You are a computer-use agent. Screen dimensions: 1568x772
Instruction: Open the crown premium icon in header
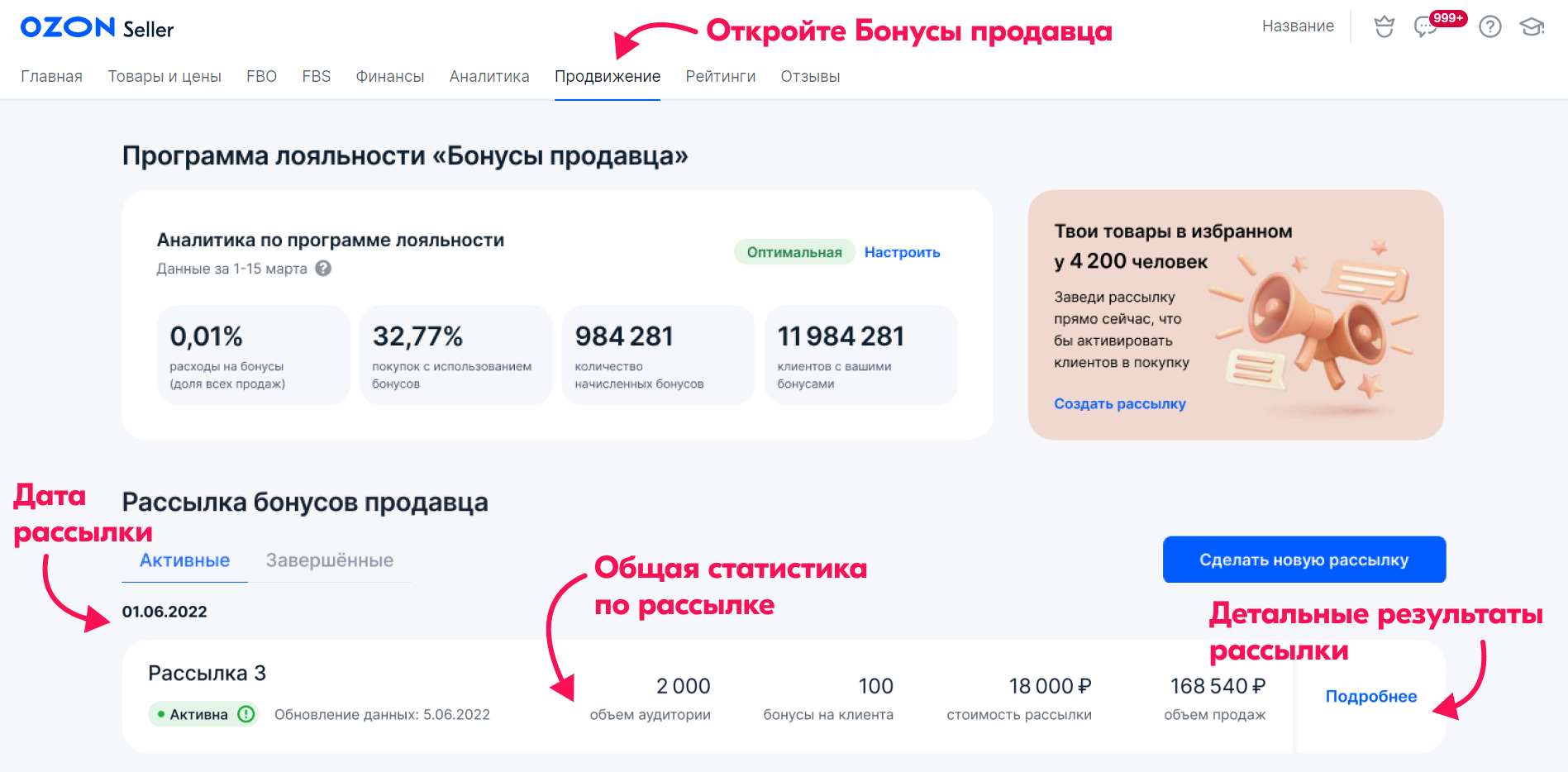[x=1385, y=26]
